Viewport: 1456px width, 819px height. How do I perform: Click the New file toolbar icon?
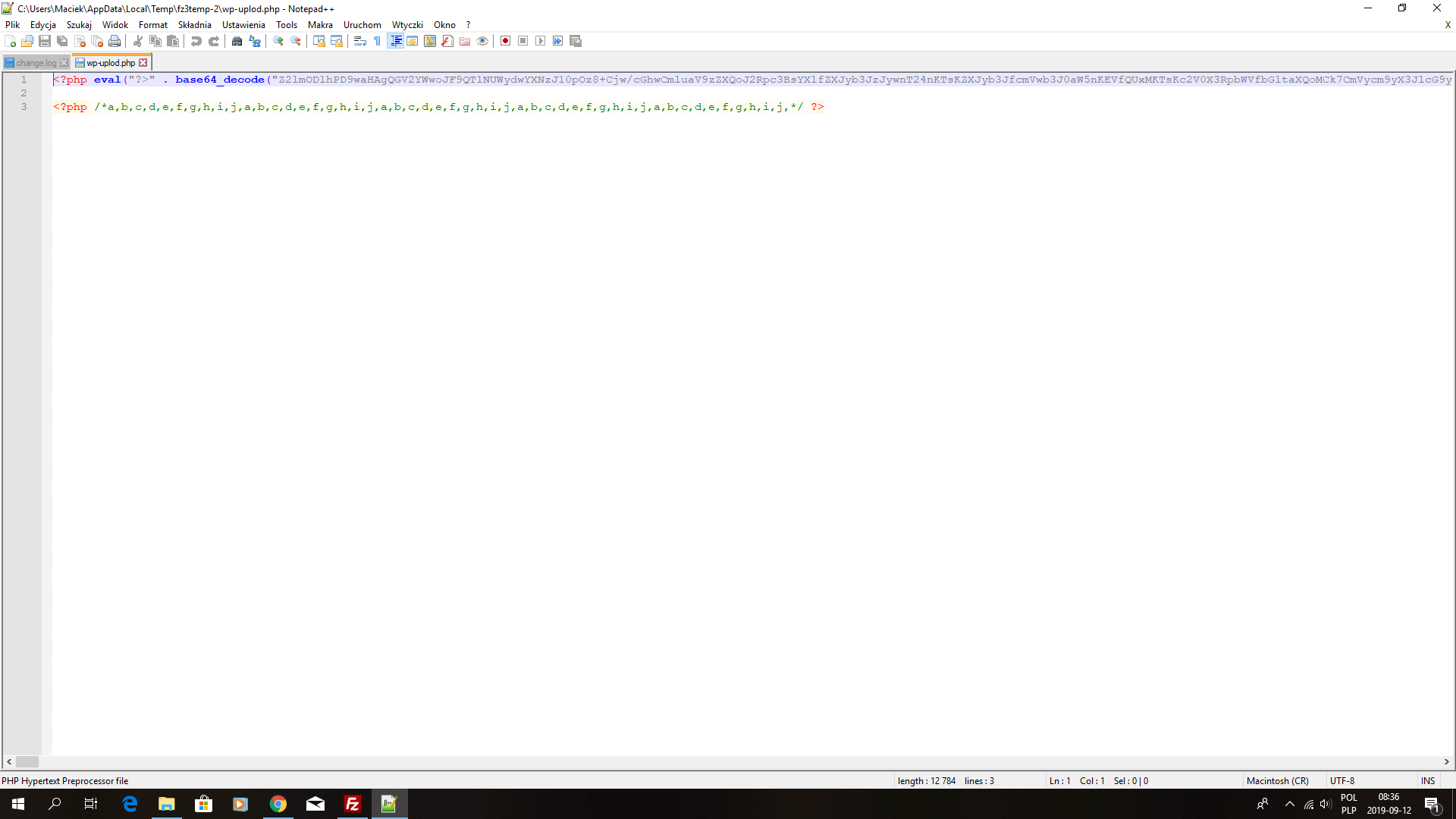click(10, 41)
